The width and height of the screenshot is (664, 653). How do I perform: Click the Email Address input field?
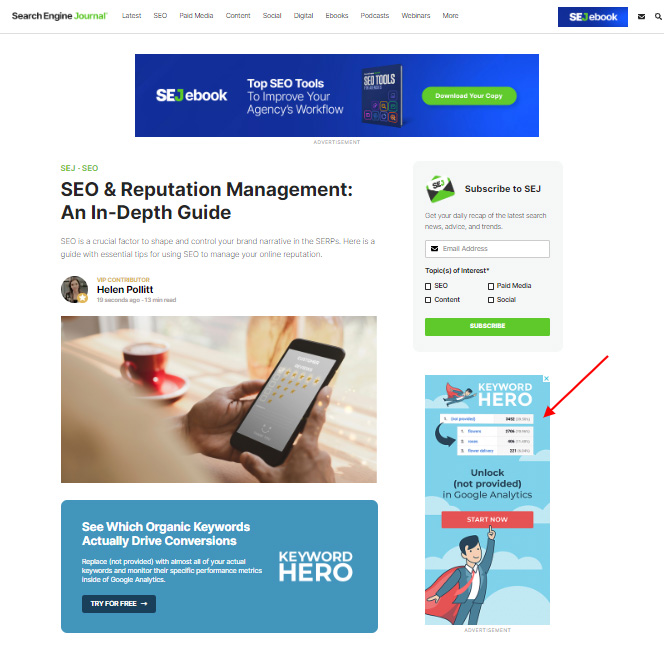[487, 249]
